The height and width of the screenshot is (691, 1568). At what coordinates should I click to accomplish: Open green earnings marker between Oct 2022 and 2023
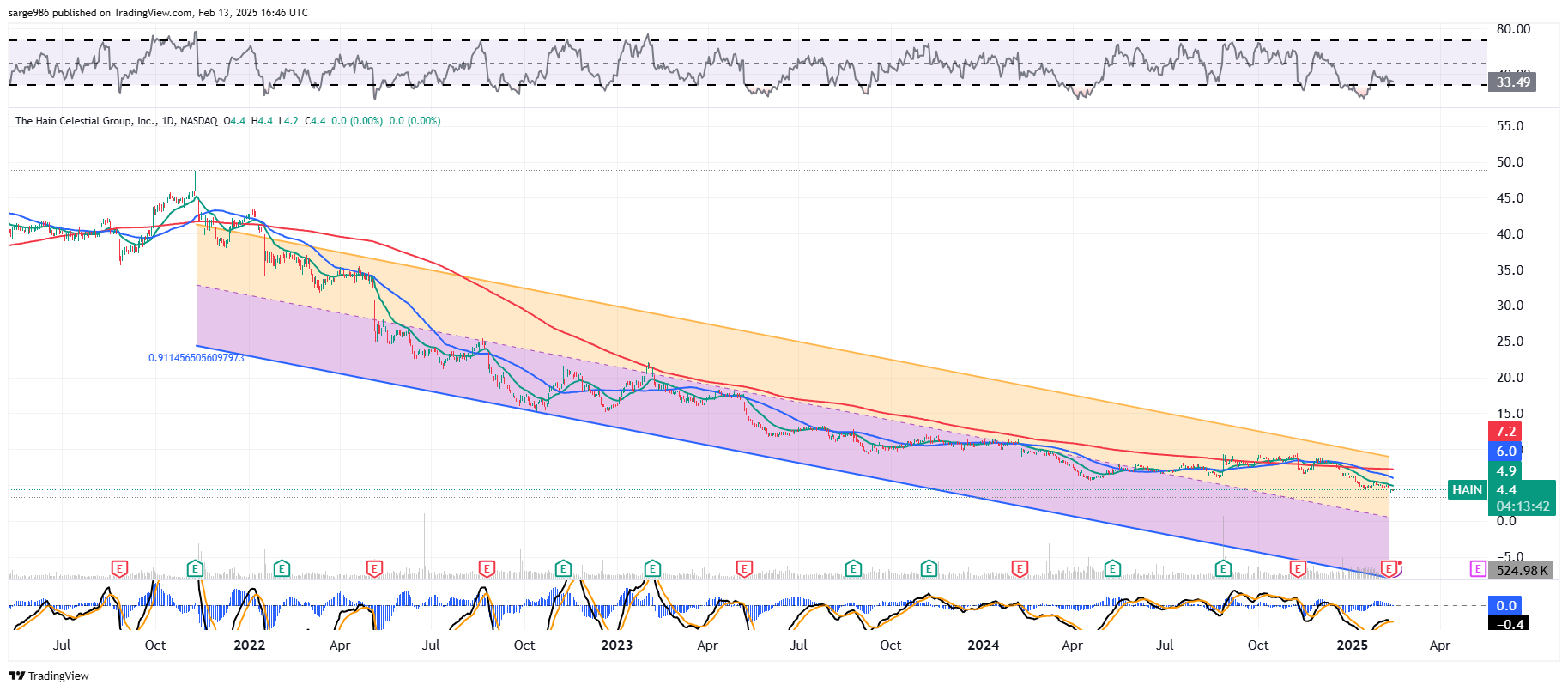click(x=563, y=568)
